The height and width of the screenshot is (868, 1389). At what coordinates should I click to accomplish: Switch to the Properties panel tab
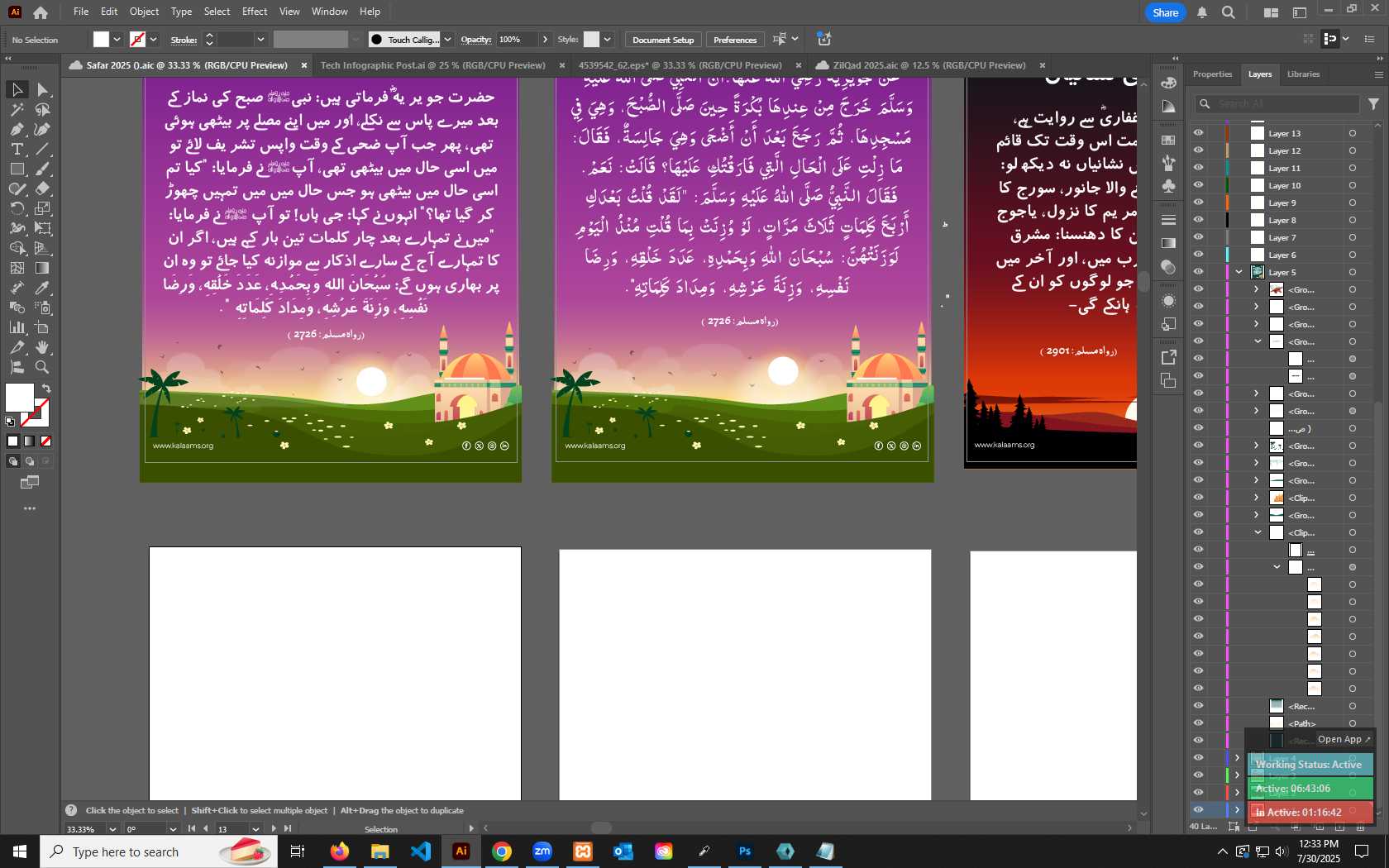[x=1212, y=74]
